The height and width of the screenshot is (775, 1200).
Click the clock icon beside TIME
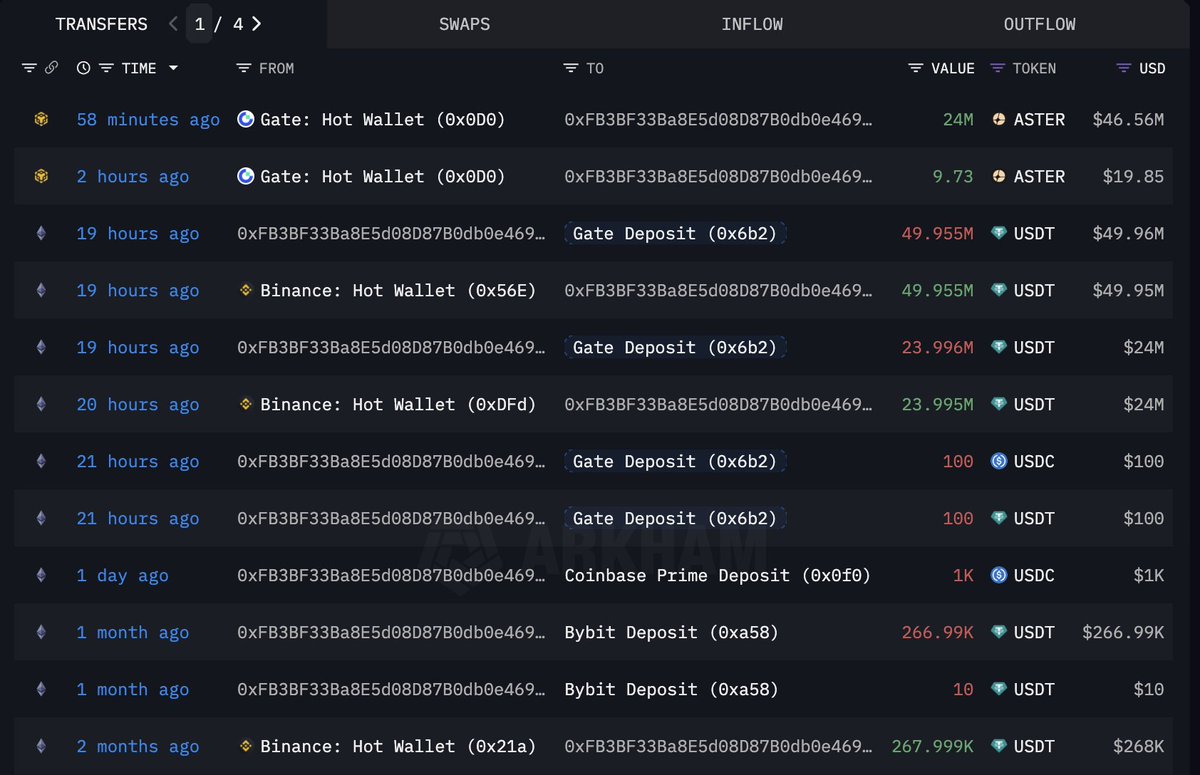[x=83, y=68]
